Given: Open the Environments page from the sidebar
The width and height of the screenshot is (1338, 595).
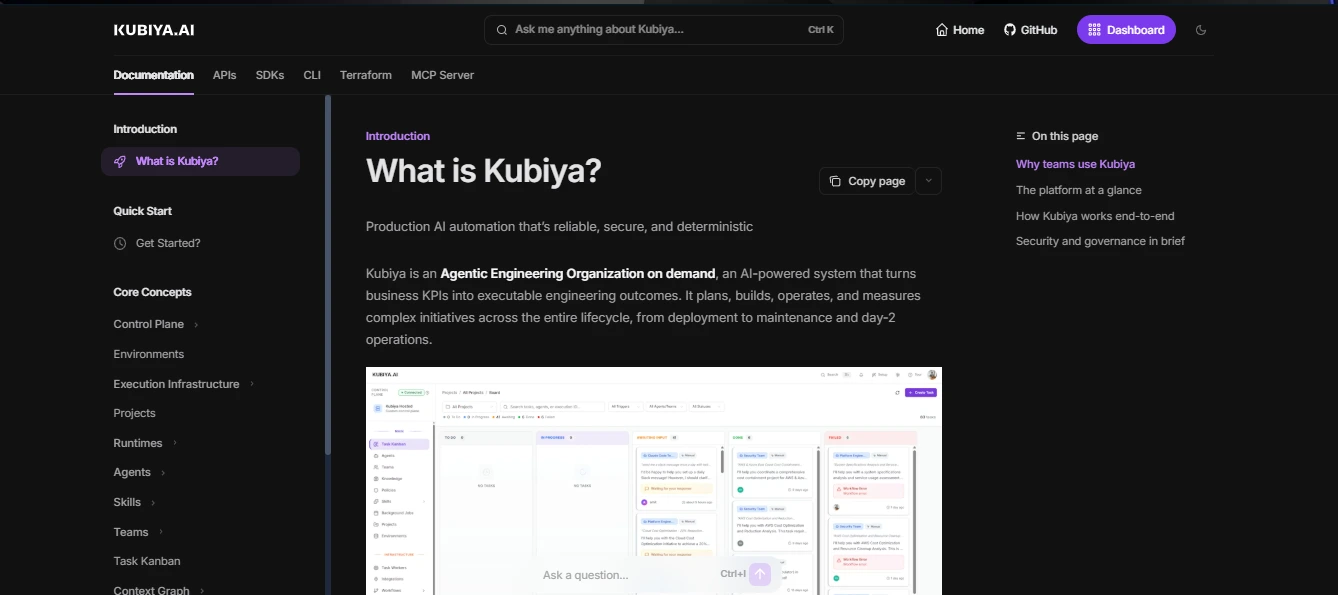Looking at the screenshot, I should point(148,354).
